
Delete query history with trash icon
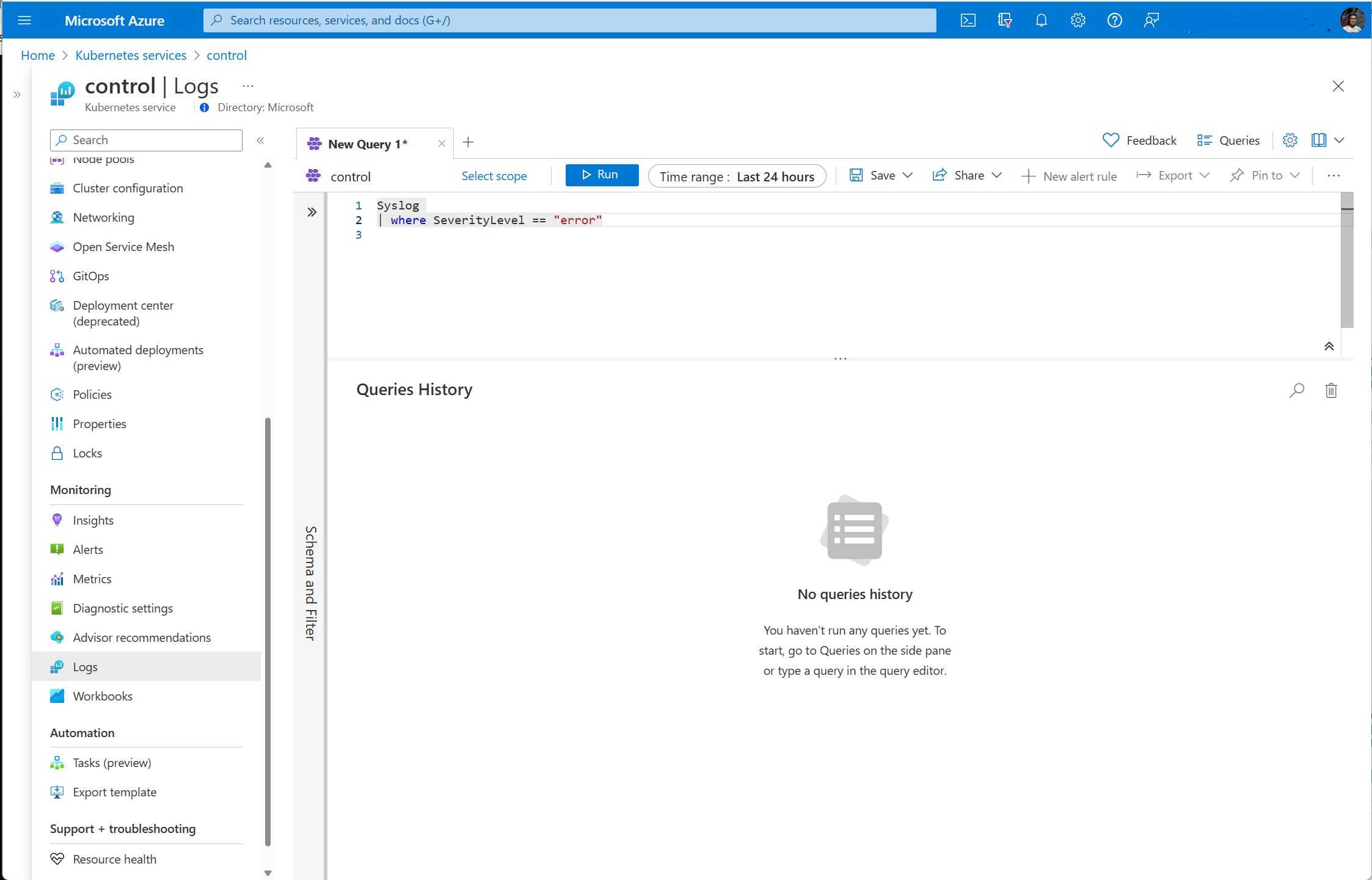1331,390
